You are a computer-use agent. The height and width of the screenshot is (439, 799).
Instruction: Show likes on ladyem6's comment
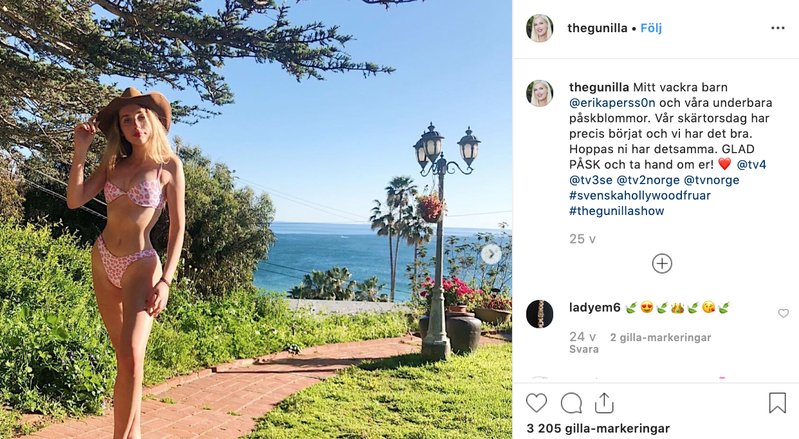point(660,338)
